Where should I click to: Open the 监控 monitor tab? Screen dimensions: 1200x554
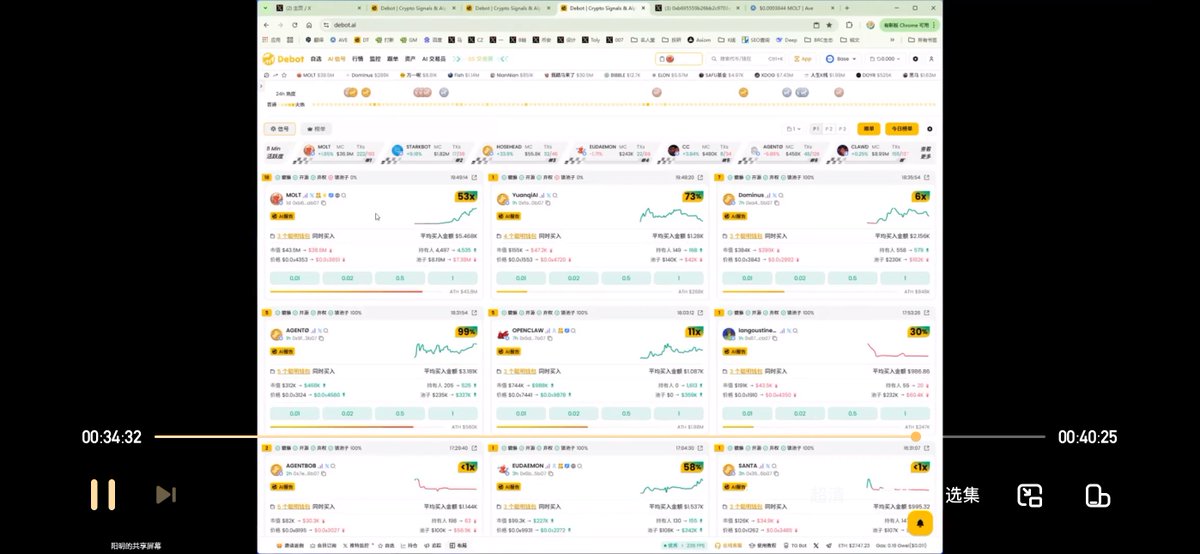pyautogui.click(x=375, y=59)
